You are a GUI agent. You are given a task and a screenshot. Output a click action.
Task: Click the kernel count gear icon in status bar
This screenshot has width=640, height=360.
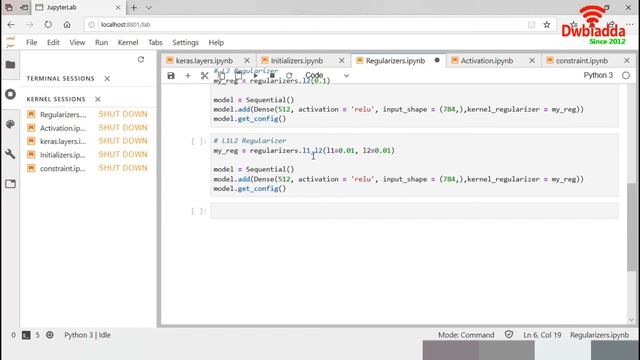tap(50, 335)
